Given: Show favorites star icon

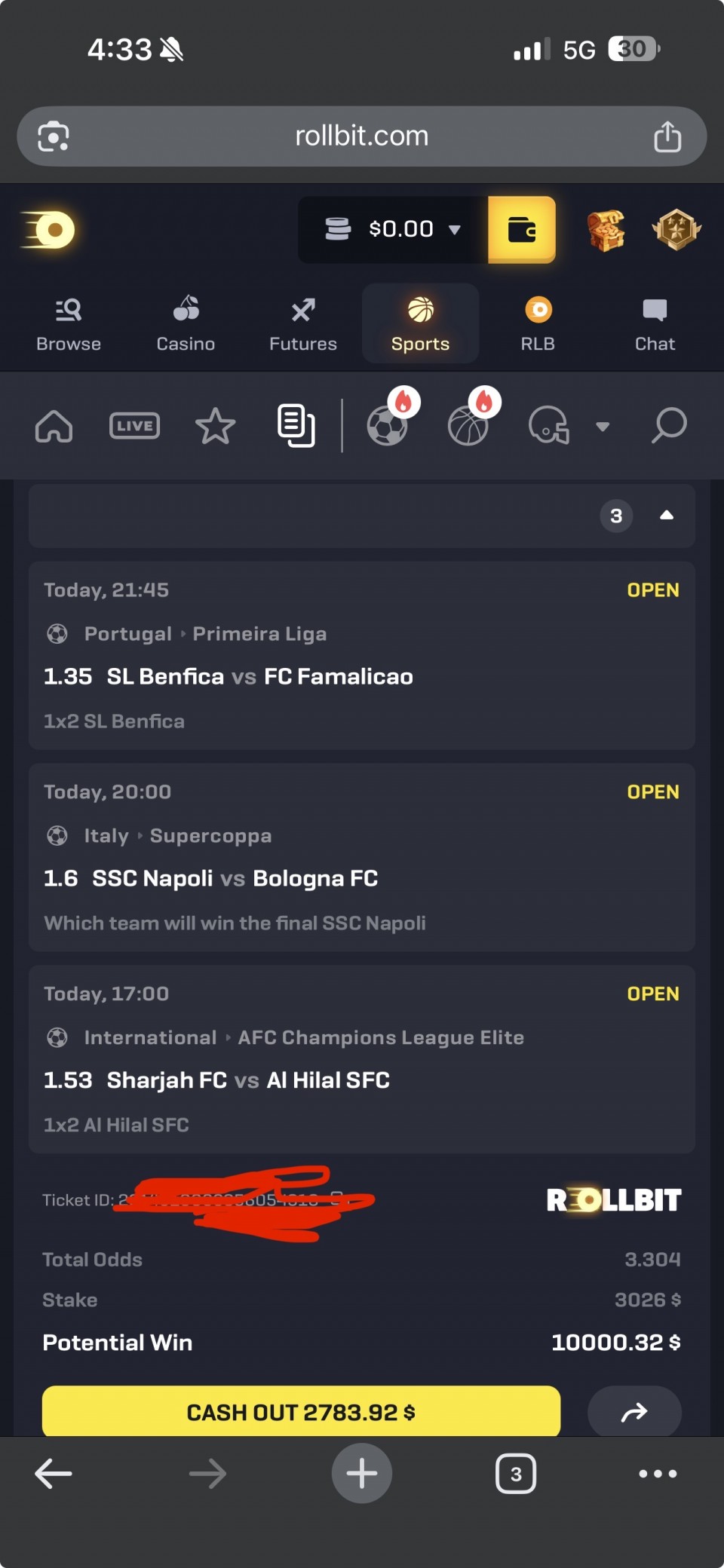Looking at the screenshot, I should 215,426.
